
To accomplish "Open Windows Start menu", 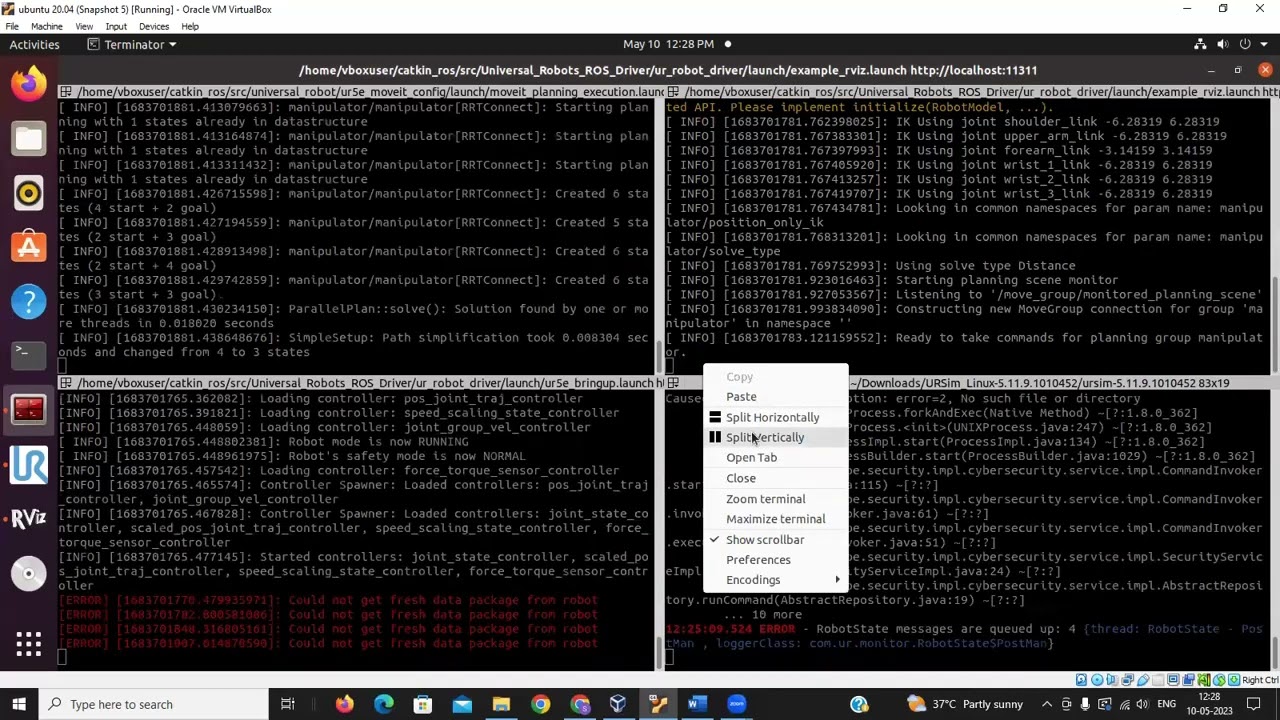I will (21, 704).
